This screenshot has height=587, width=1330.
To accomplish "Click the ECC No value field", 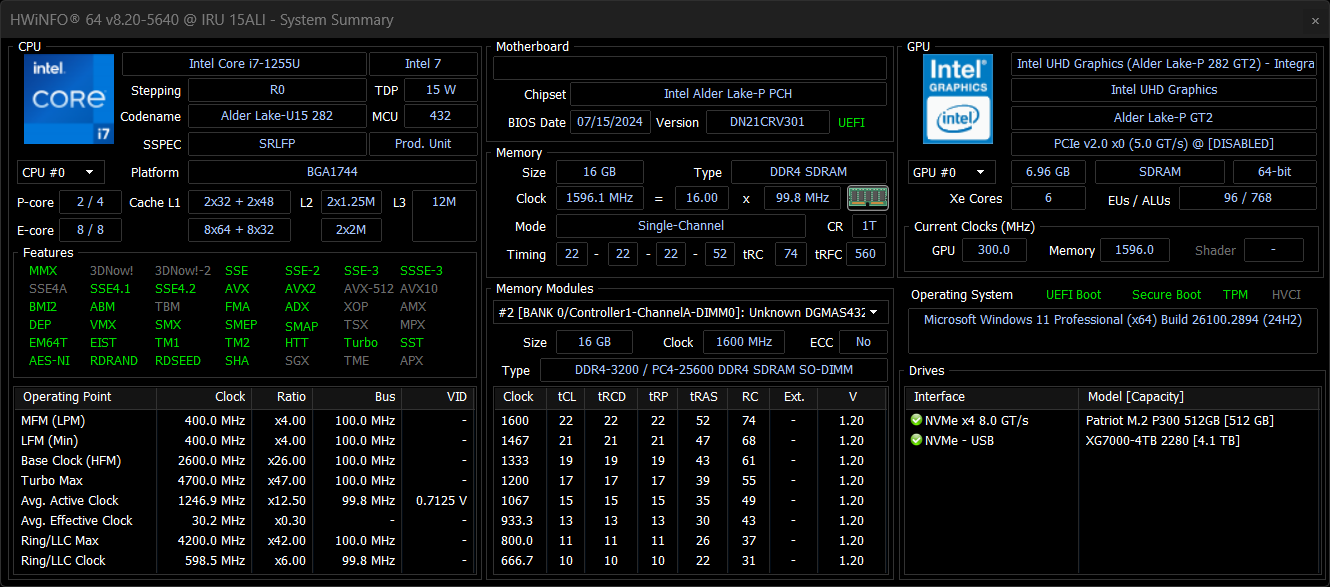I will (864, 342).
